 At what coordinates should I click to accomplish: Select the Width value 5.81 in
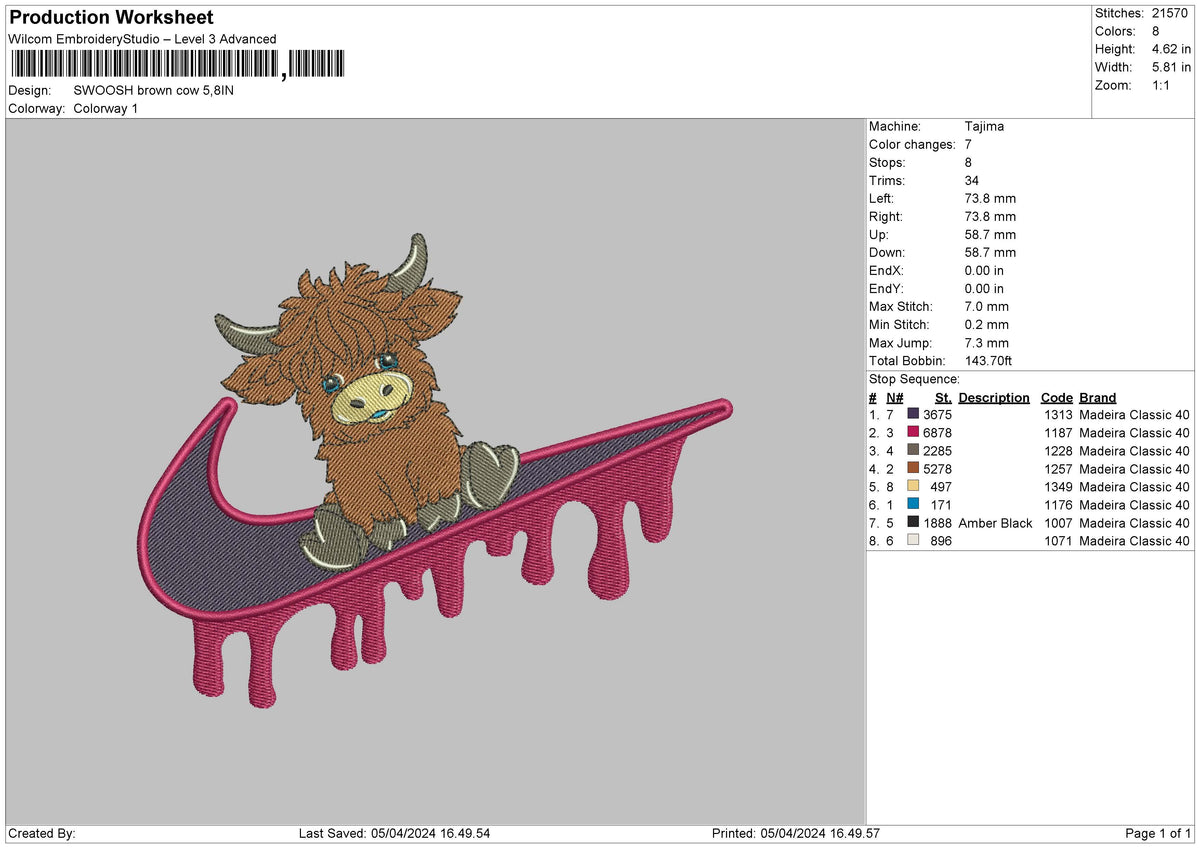[x=1172, y=67]
